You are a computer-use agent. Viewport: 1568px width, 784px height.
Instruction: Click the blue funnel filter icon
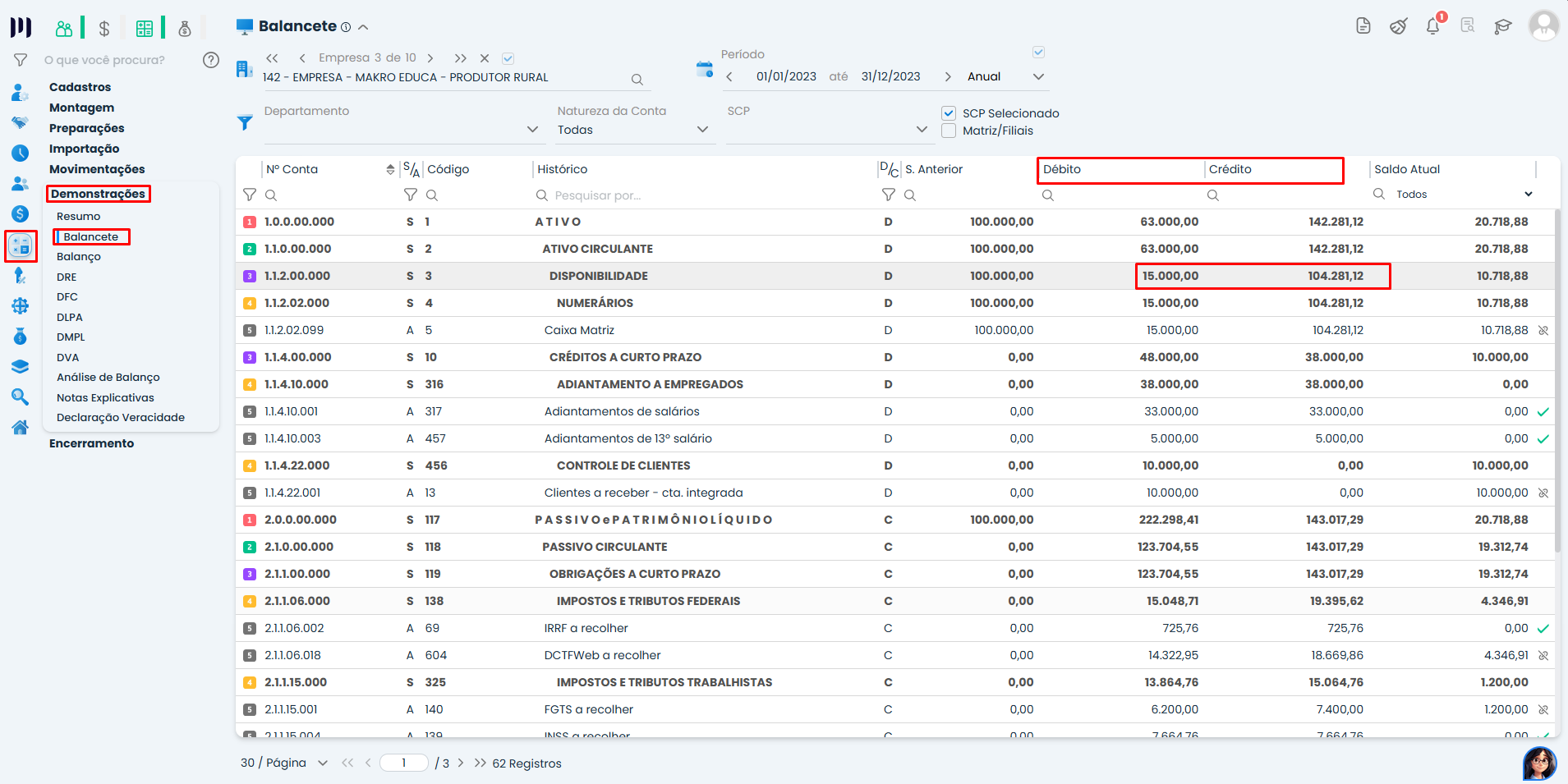coord(245,123)
